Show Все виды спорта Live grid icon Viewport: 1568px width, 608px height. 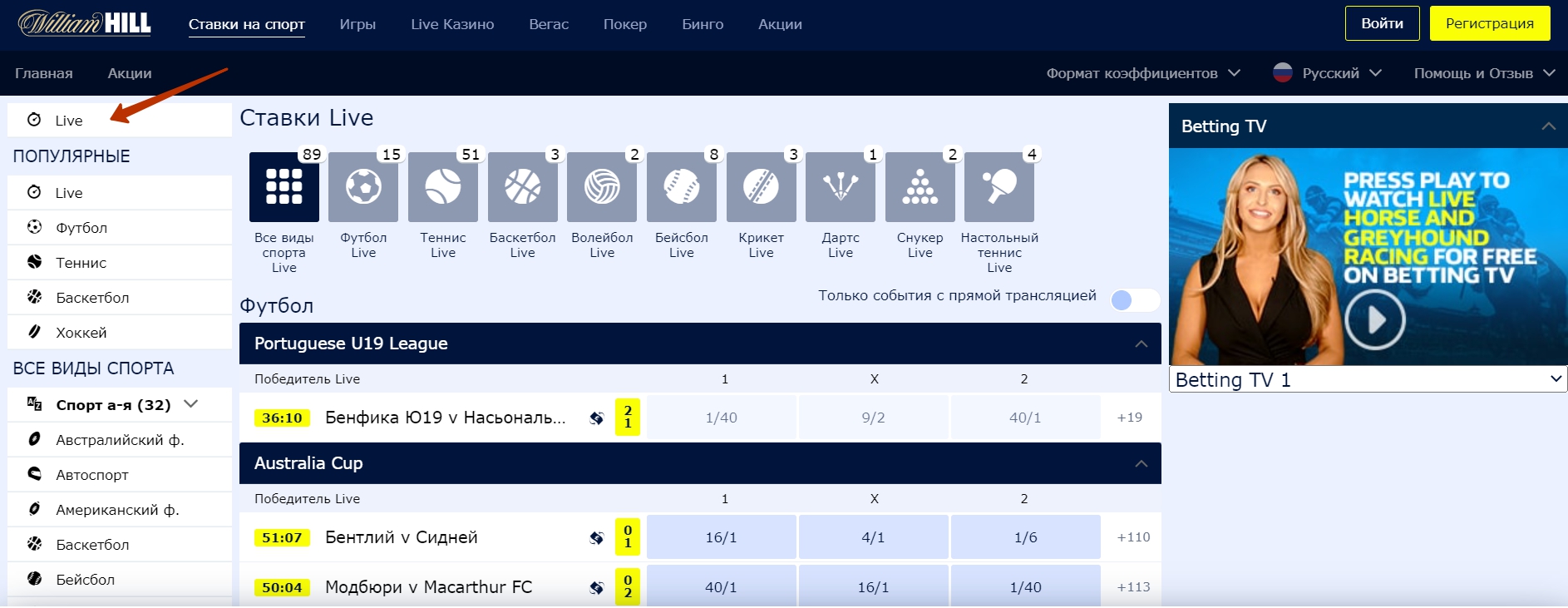(284, 187)
